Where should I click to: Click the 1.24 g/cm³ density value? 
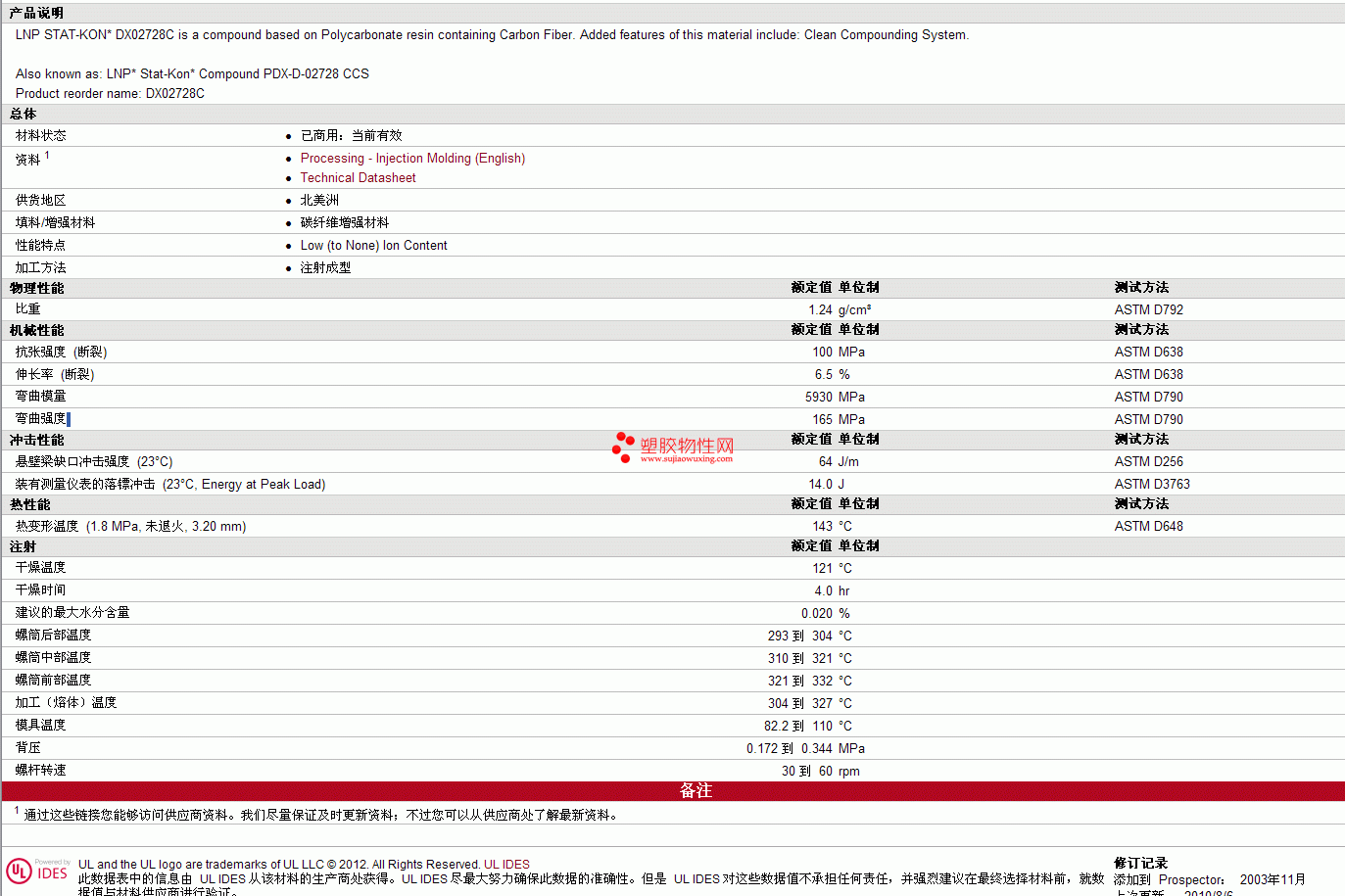(841, 310)
